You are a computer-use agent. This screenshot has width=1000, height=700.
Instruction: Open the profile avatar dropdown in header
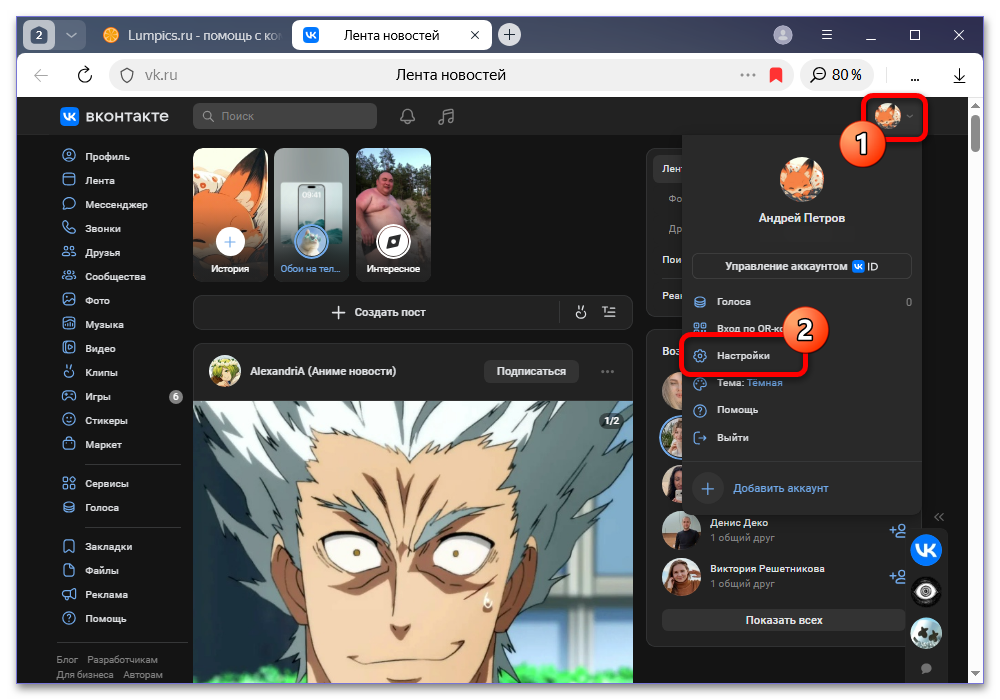[x=893, y=116]
